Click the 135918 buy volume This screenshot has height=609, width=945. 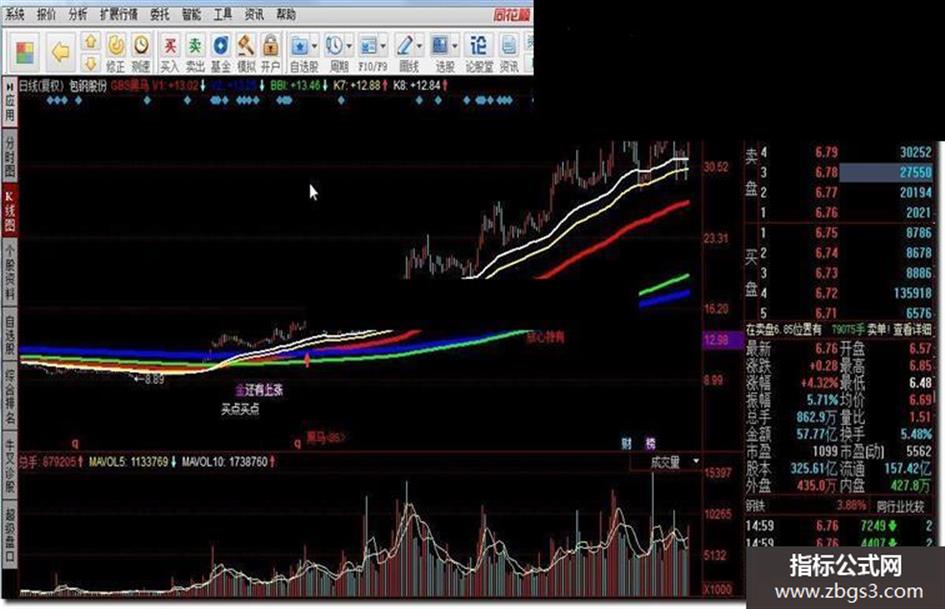[913, 293]
